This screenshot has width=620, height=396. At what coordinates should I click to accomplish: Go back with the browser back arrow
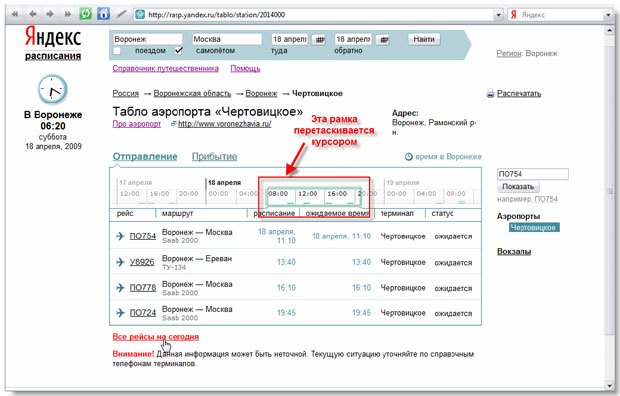click(33, 14)
